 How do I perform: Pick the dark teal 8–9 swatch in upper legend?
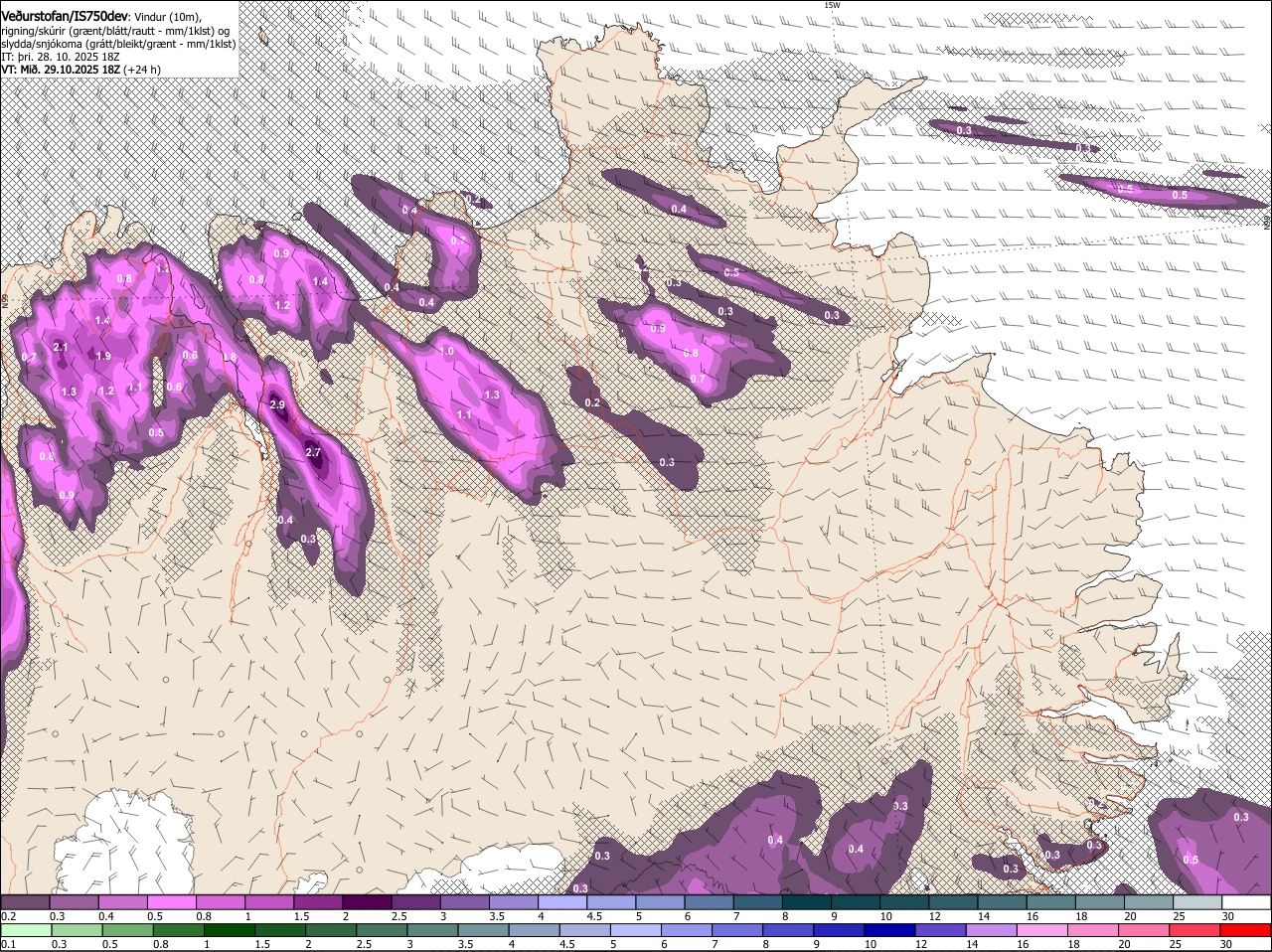pyautogui.click(x=807, y=902)
